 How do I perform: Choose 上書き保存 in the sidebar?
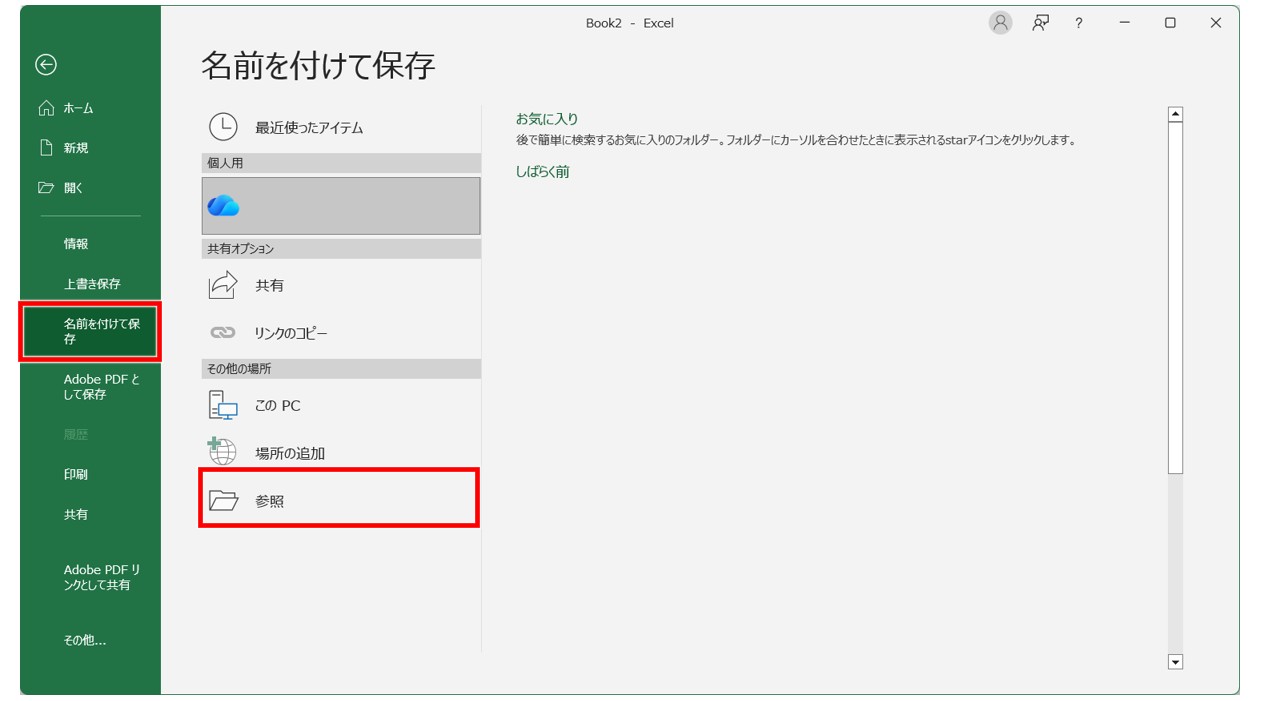pyautogui.click(x=90, y=284)
